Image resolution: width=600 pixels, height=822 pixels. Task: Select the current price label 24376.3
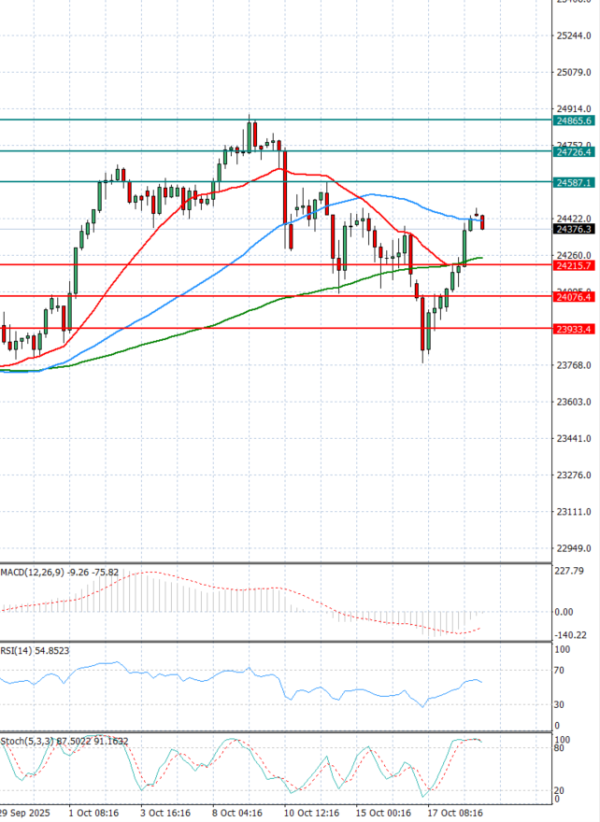click(574, 229)
